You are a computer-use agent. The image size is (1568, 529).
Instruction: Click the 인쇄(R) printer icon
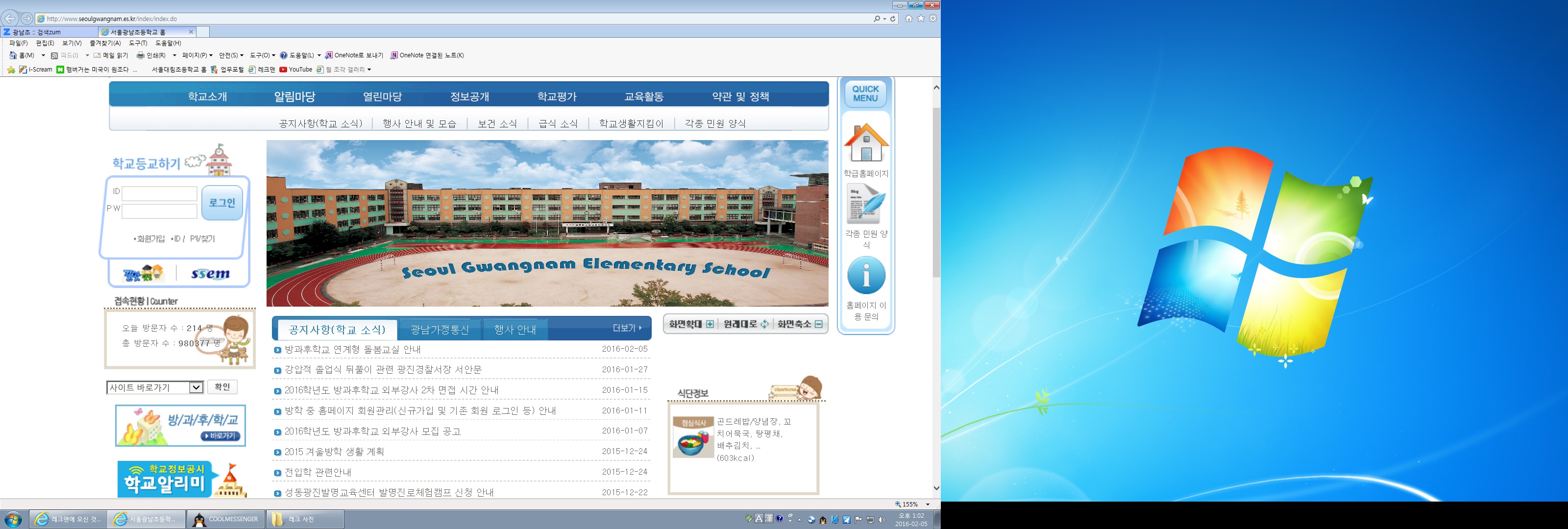[141, 55]
